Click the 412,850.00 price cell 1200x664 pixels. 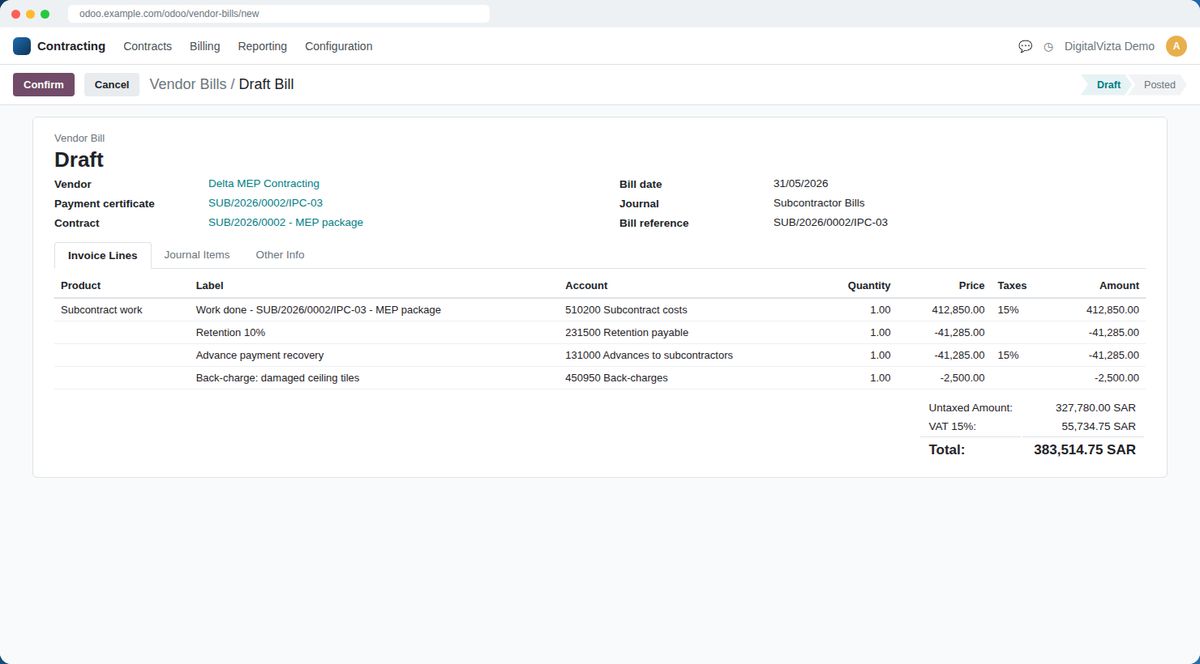[958, 310]
